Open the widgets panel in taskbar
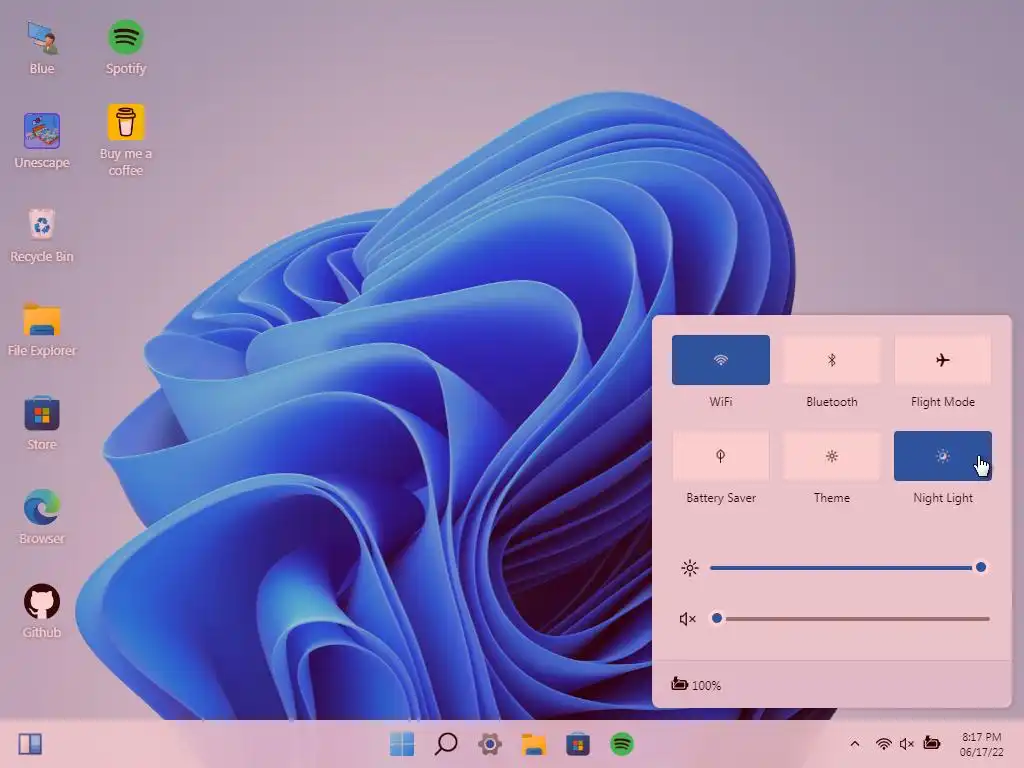 [30, 744]
